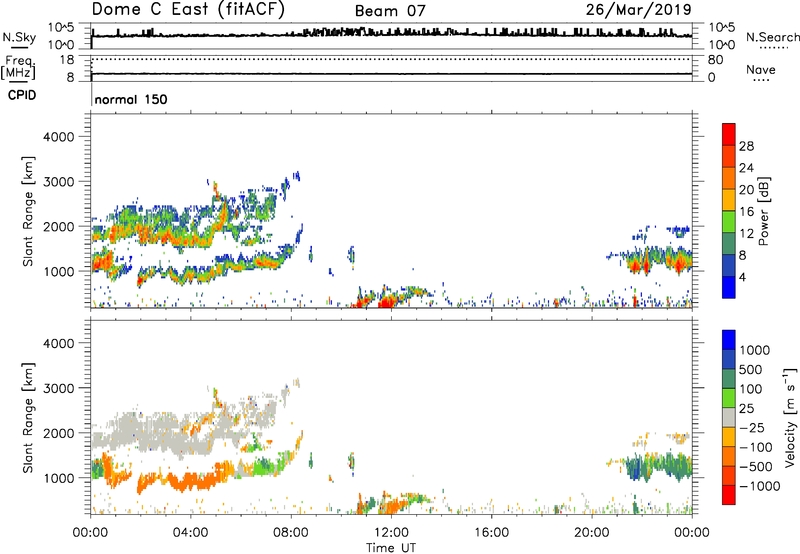Image resolution: width=800 pixels, height=554 pixels.
Task: Click the '3000' tick on velocity panel
Action: pyautogui.click(x=58, y=388)
